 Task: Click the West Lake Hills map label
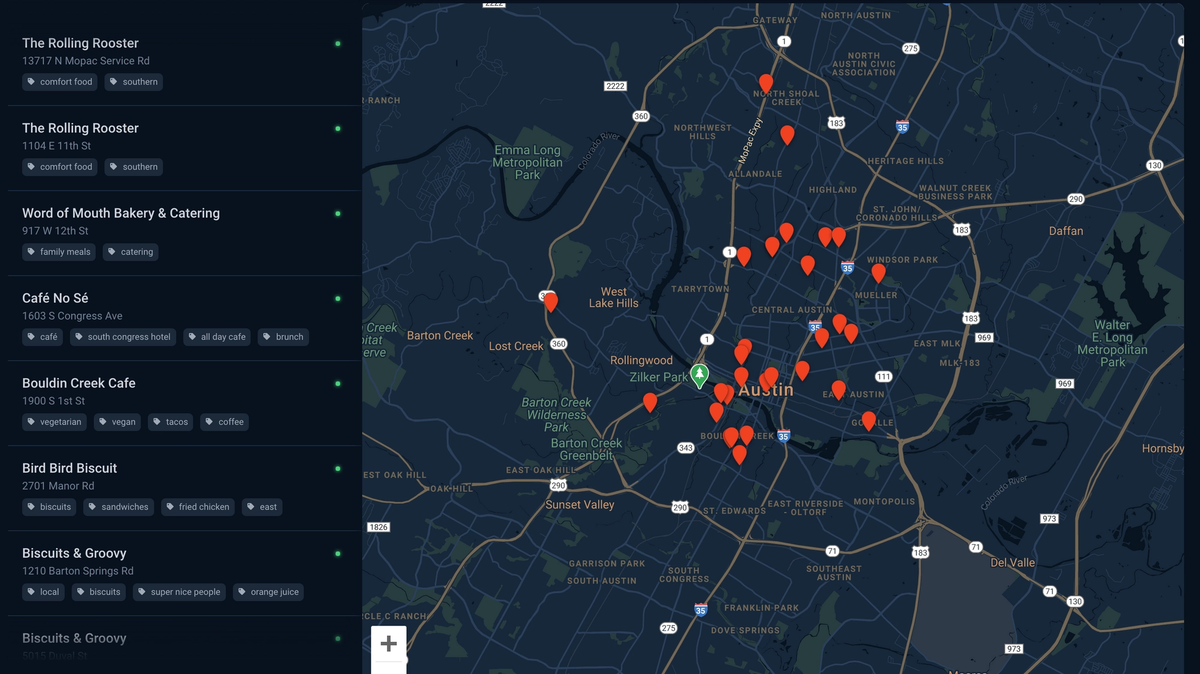(x=614, y=297)
